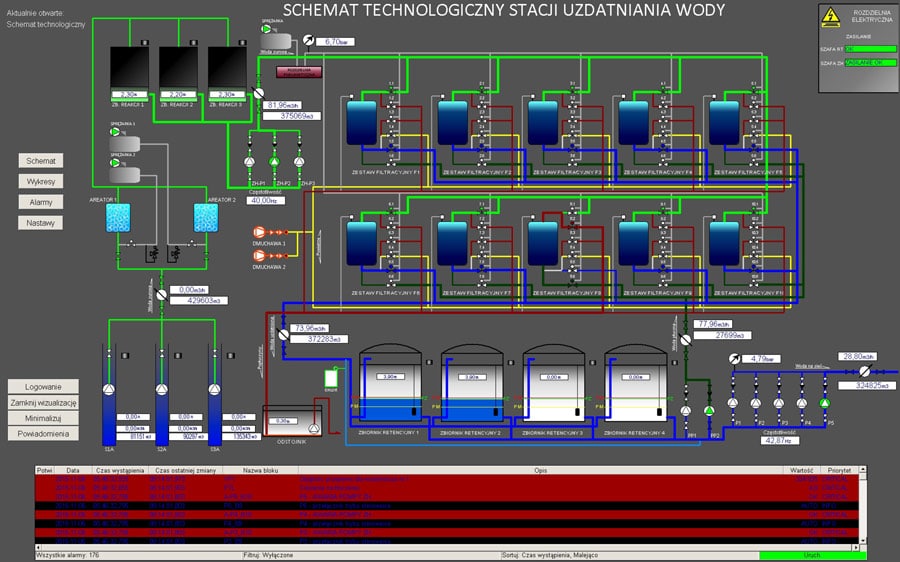
Task: Click flow meter beside 73,96 m3/h
Action: click(284, 334)
